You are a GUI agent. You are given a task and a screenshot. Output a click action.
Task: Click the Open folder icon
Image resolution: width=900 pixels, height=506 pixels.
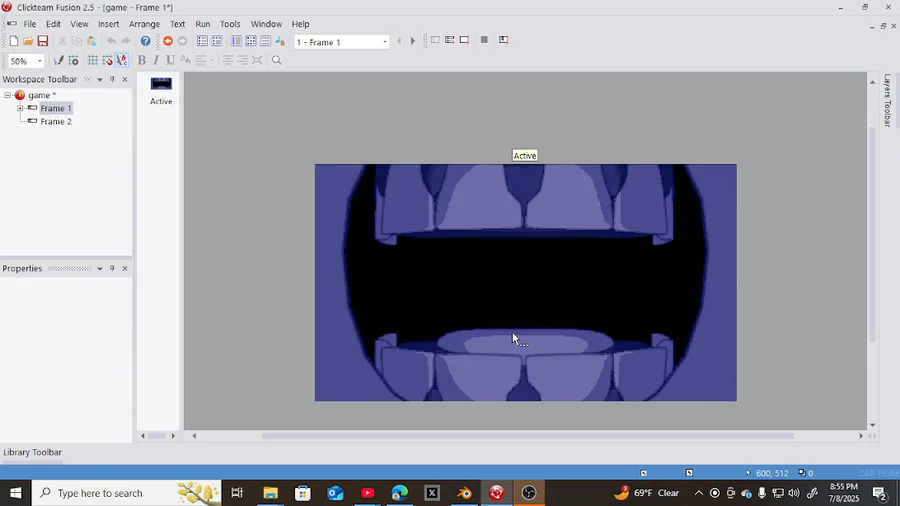(x=28, y=41)
